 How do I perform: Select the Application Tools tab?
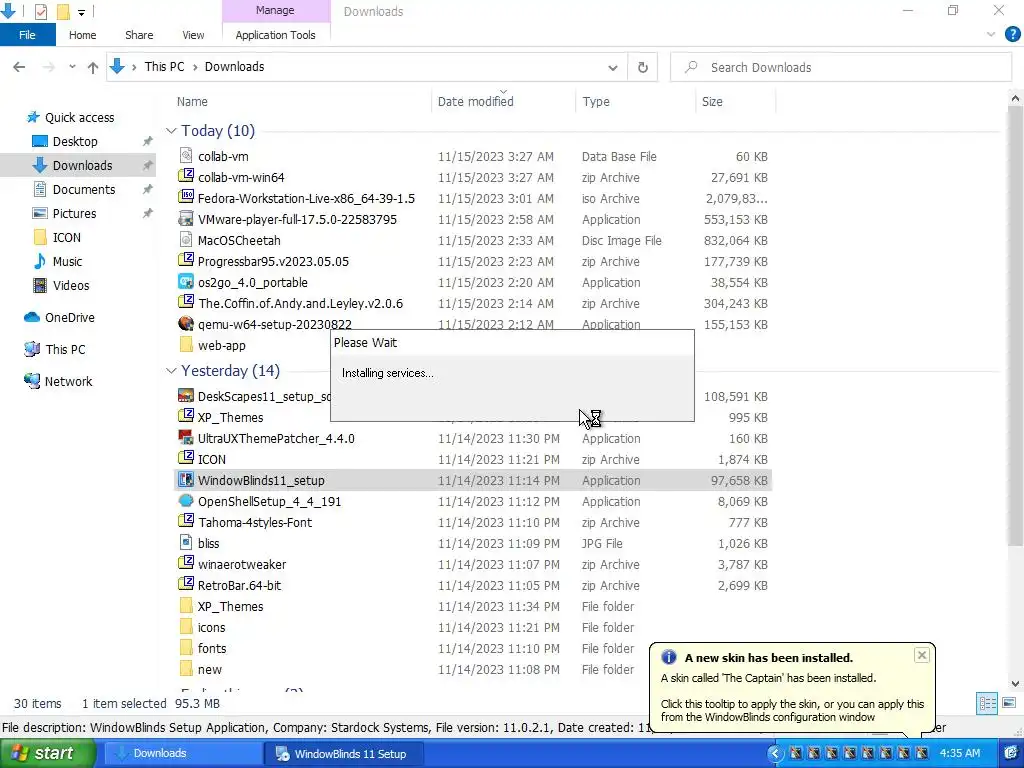click(275, 35)
